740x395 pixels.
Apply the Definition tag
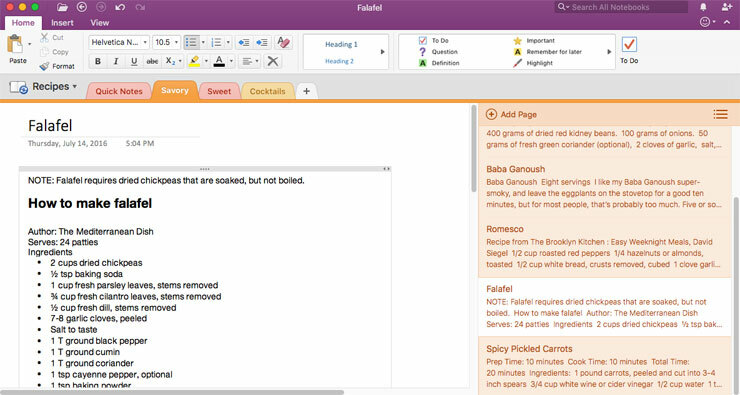[x=439, y=63]
